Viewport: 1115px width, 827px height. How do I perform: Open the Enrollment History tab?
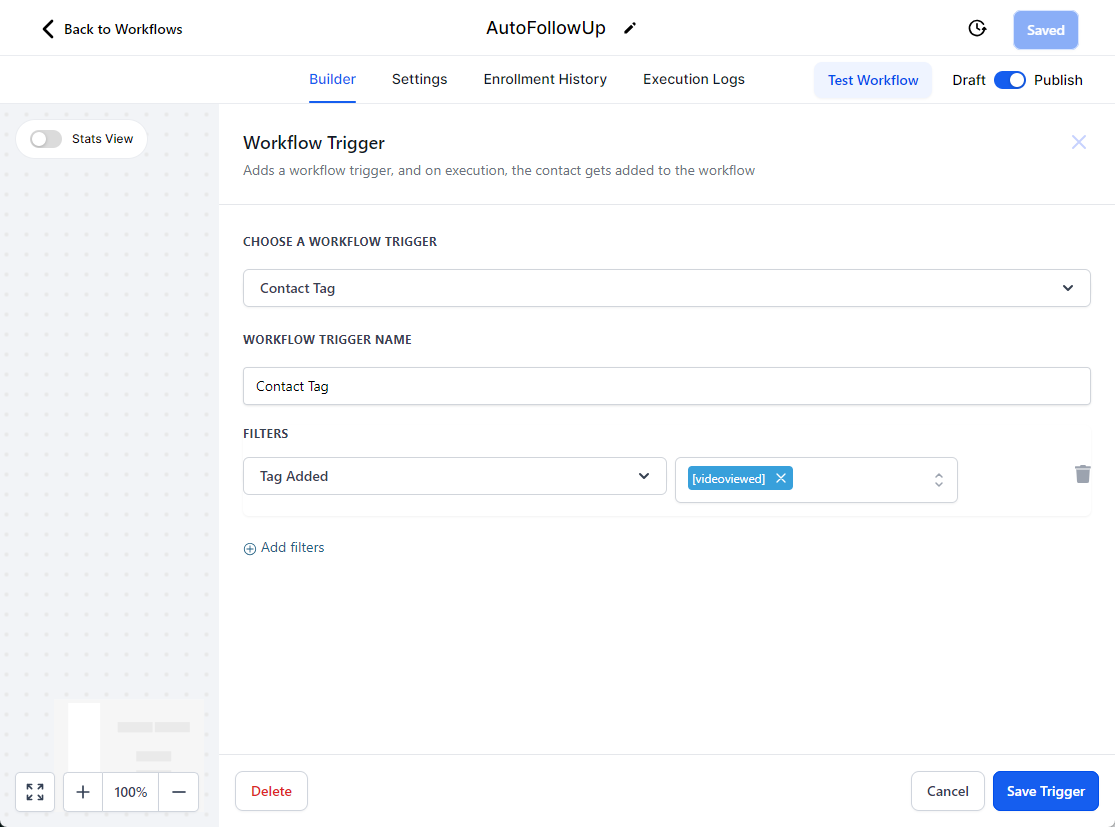545,79
